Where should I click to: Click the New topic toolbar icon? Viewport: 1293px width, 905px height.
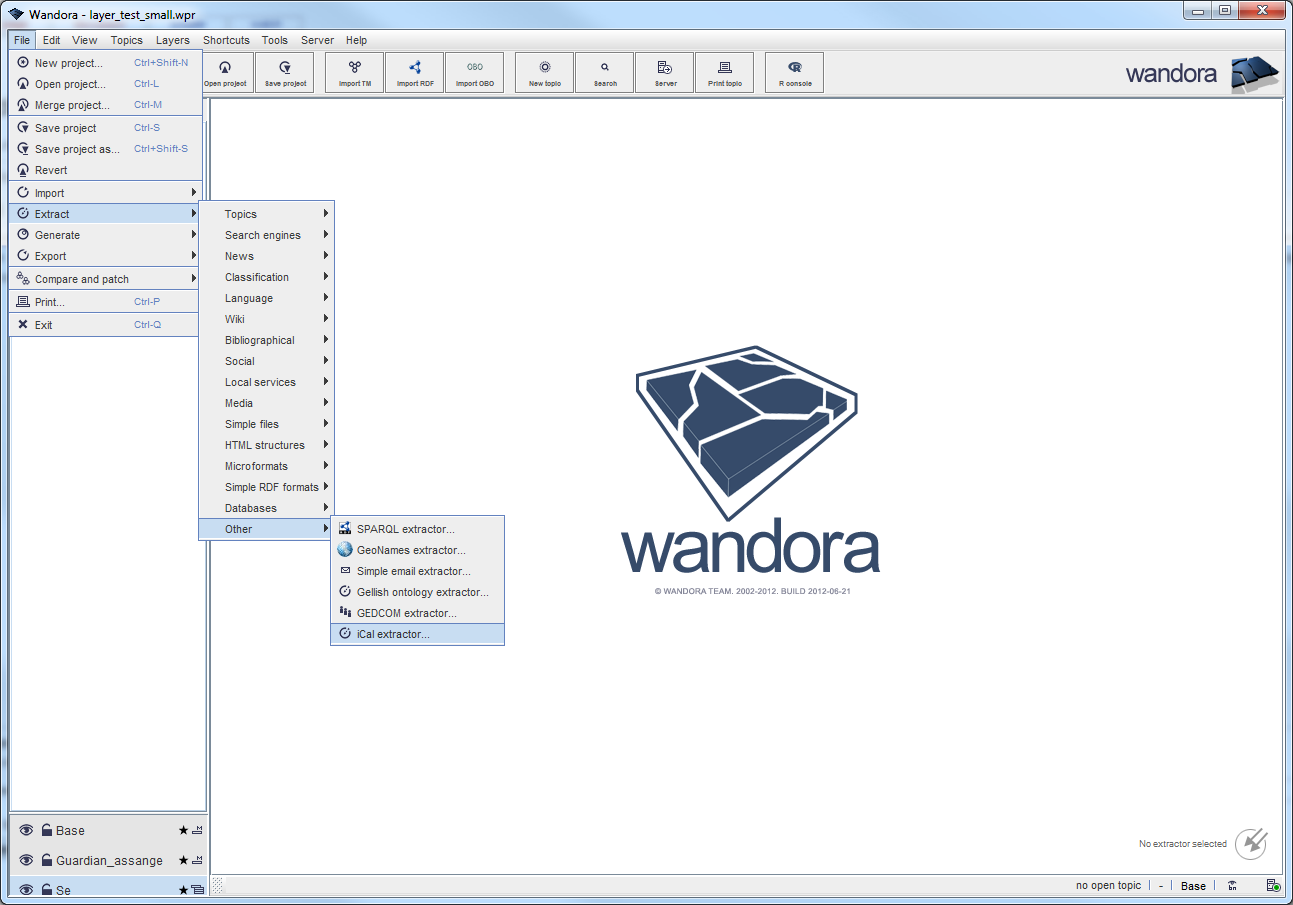coord(544,72)
